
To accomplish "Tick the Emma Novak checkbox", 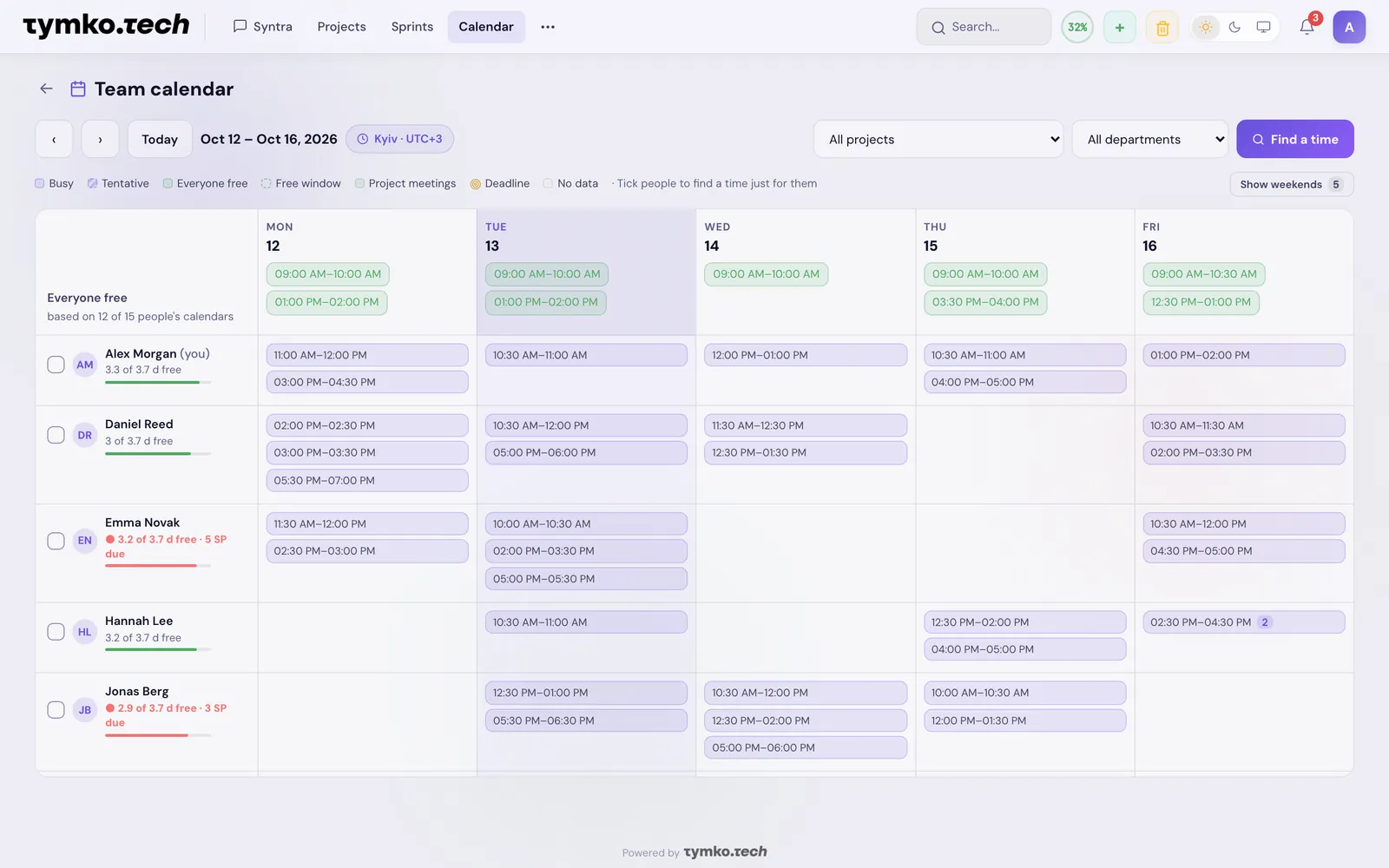I will click(x=56, y=541).
